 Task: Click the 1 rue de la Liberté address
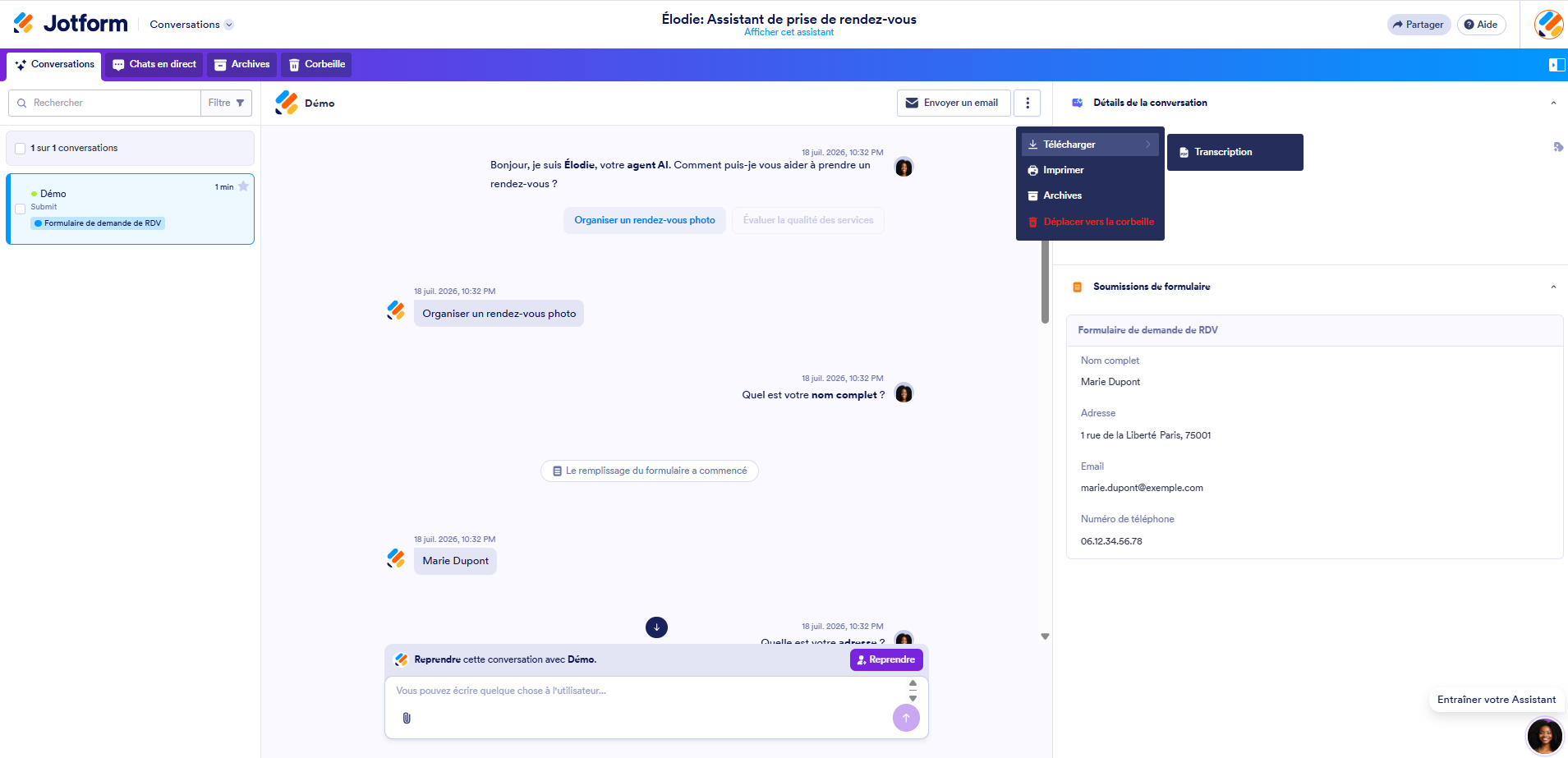(1146, 435)
